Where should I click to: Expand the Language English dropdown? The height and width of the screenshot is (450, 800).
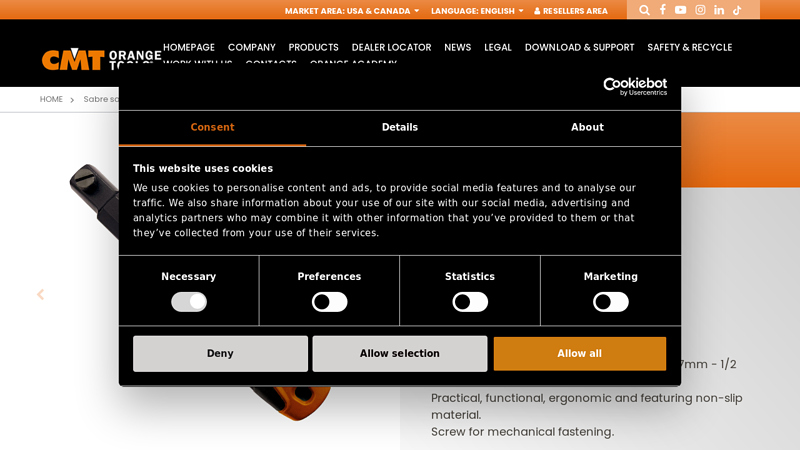(477, 11)
